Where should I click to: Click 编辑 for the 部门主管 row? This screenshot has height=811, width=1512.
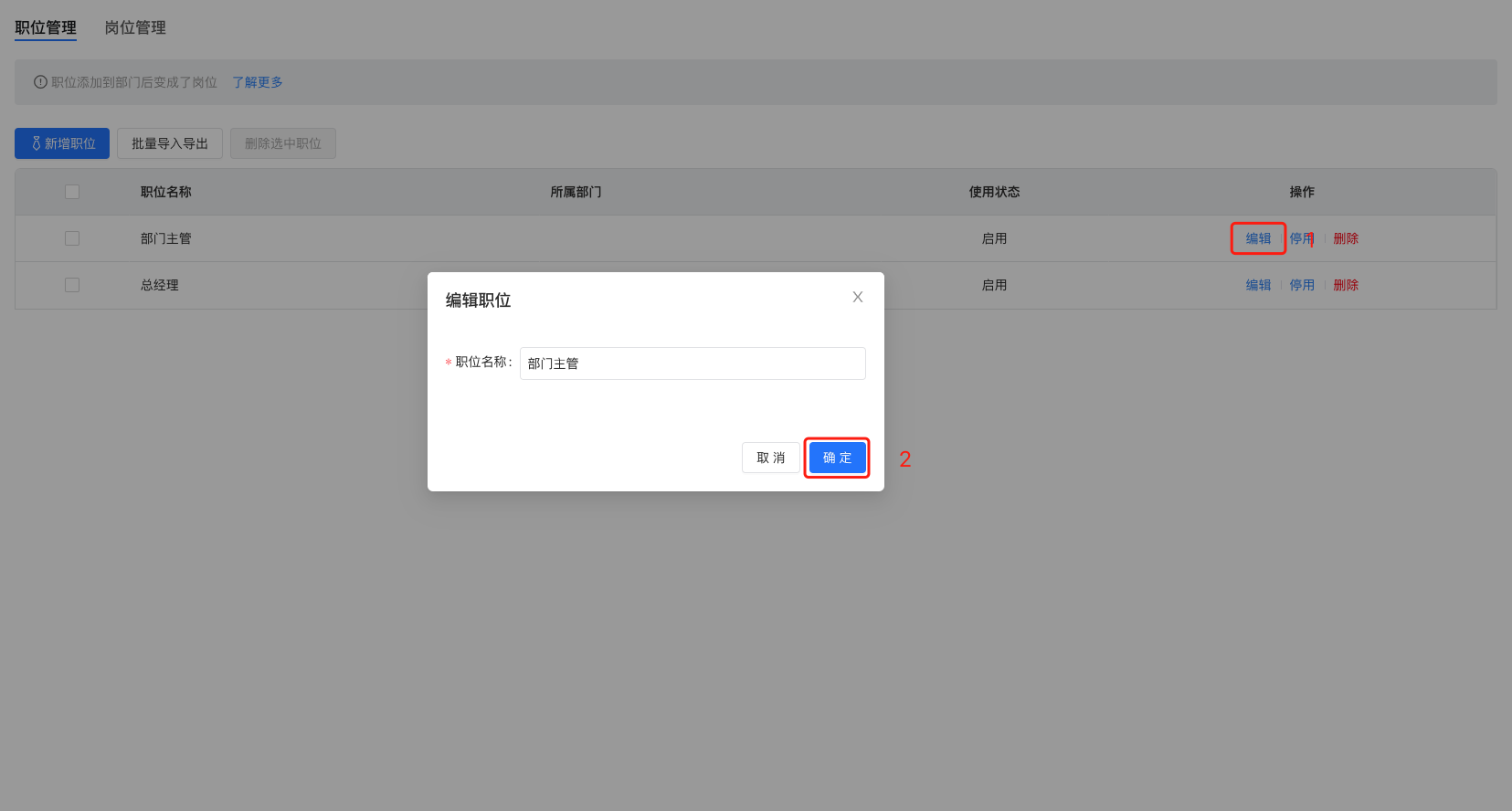(1258, 238)
